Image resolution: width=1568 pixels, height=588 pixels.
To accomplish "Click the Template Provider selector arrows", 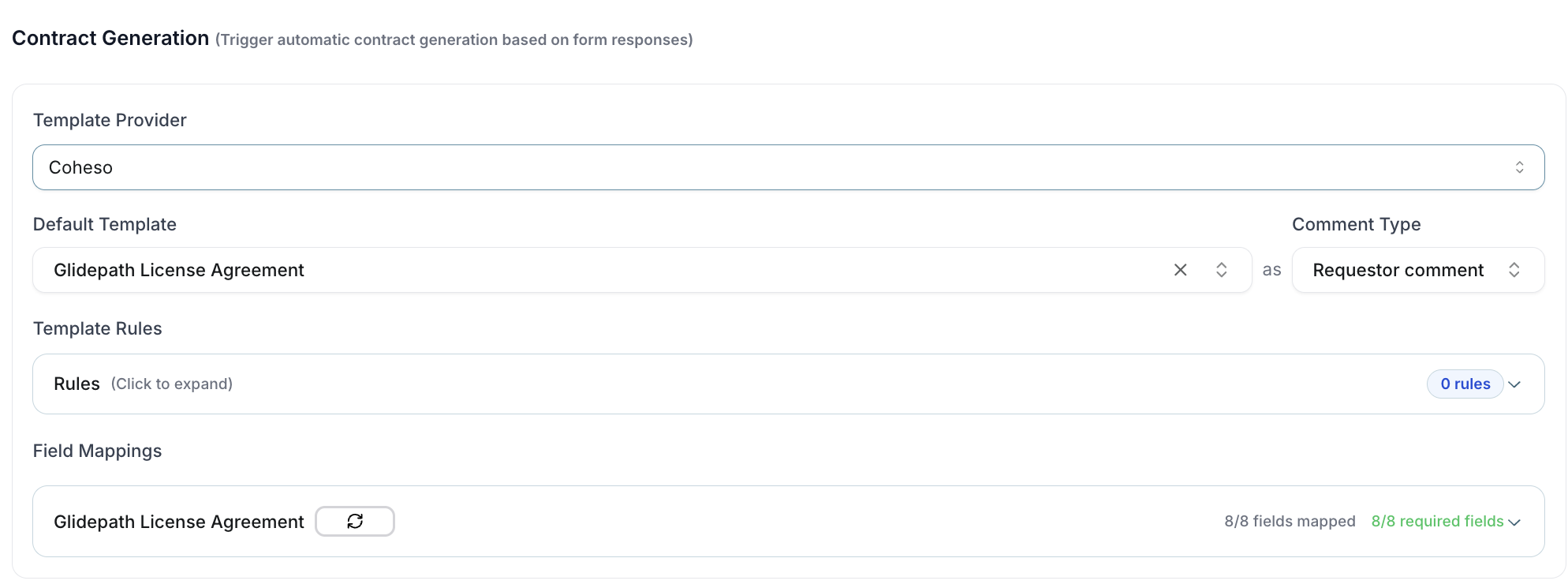I will click(x=1519, y=167).
